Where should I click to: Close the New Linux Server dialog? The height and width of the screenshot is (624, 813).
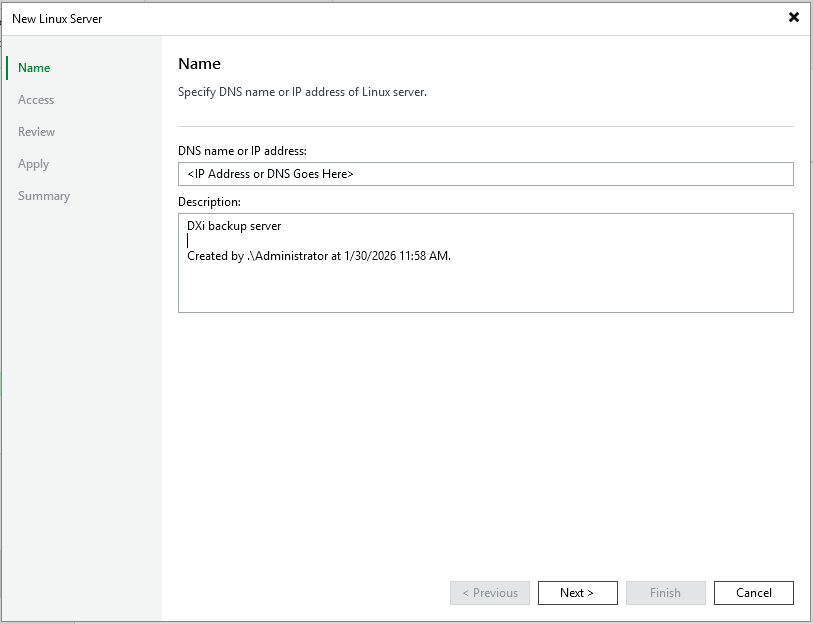(x=793, y=17)
